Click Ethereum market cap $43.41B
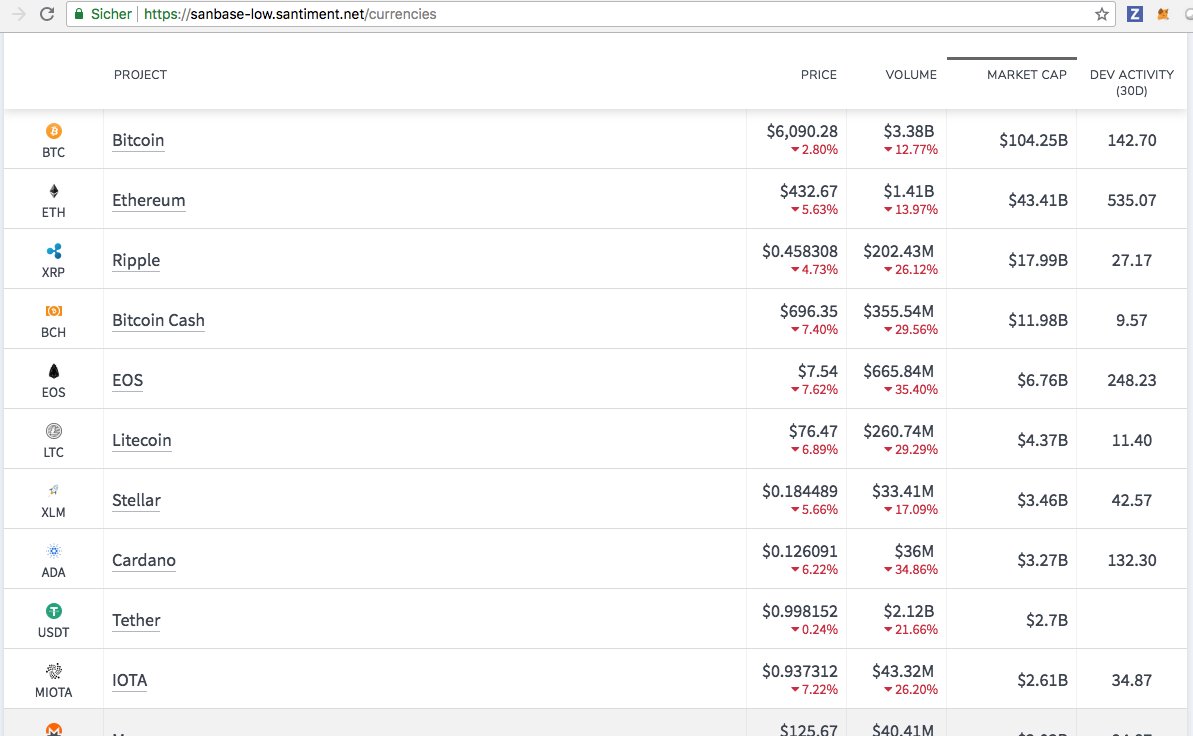Screen dimensions: 1193x736 (1038, 200)
